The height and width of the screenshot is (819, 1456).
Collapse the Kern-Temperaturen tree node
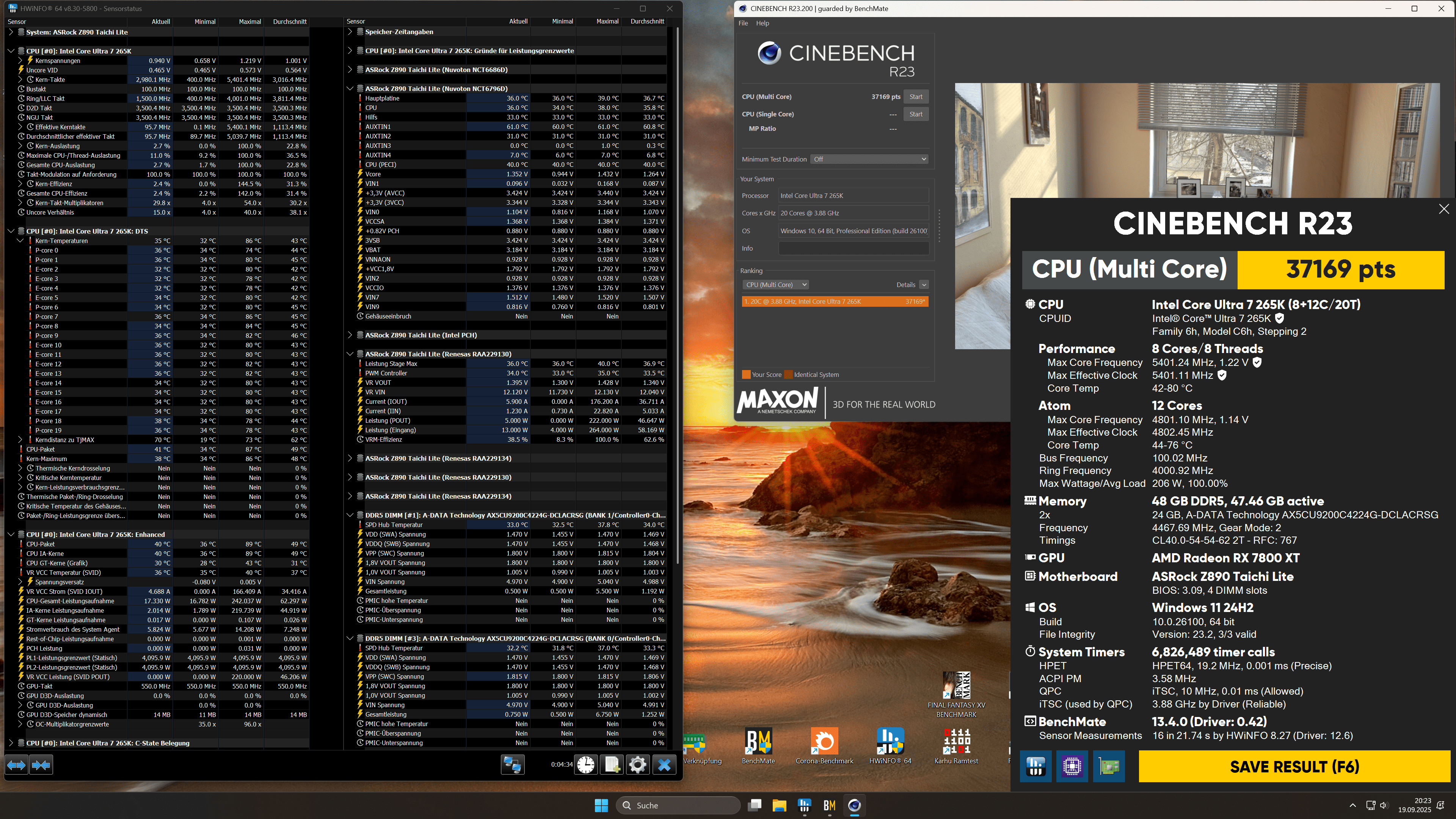tap(20, 241)
